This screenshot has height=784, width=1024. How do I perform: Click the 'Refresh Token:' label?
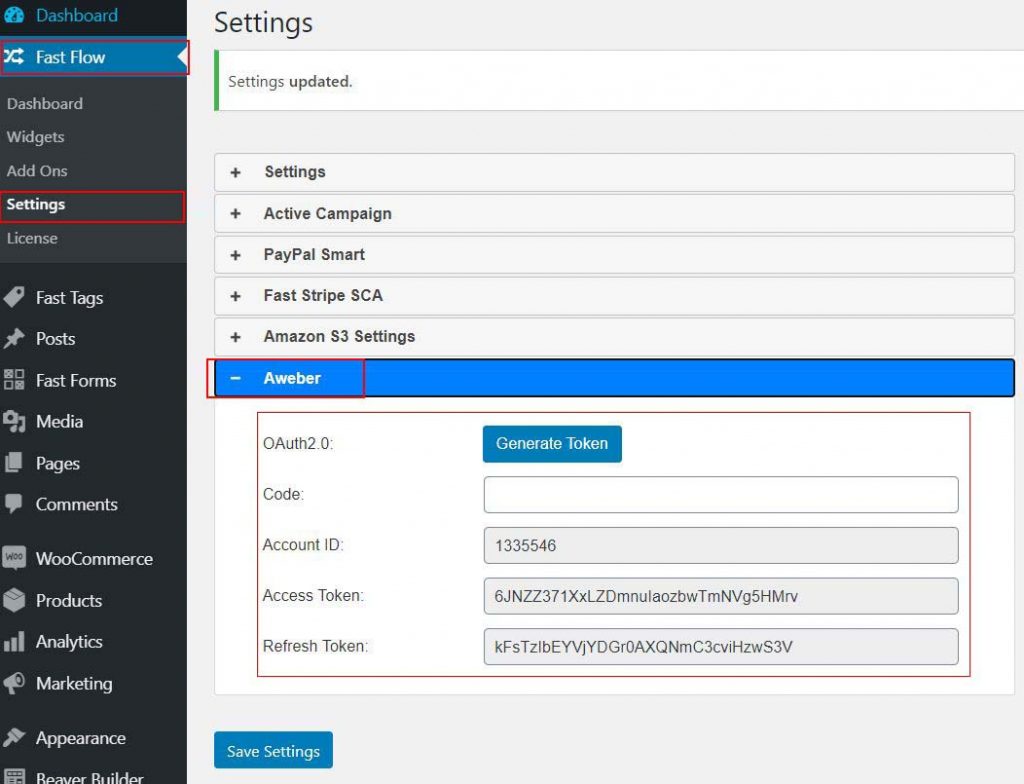click(x=315, y=646)
